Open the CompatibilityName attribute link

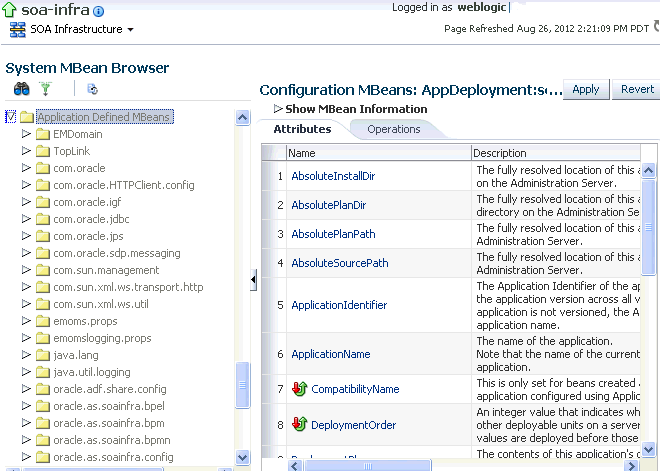355,389
